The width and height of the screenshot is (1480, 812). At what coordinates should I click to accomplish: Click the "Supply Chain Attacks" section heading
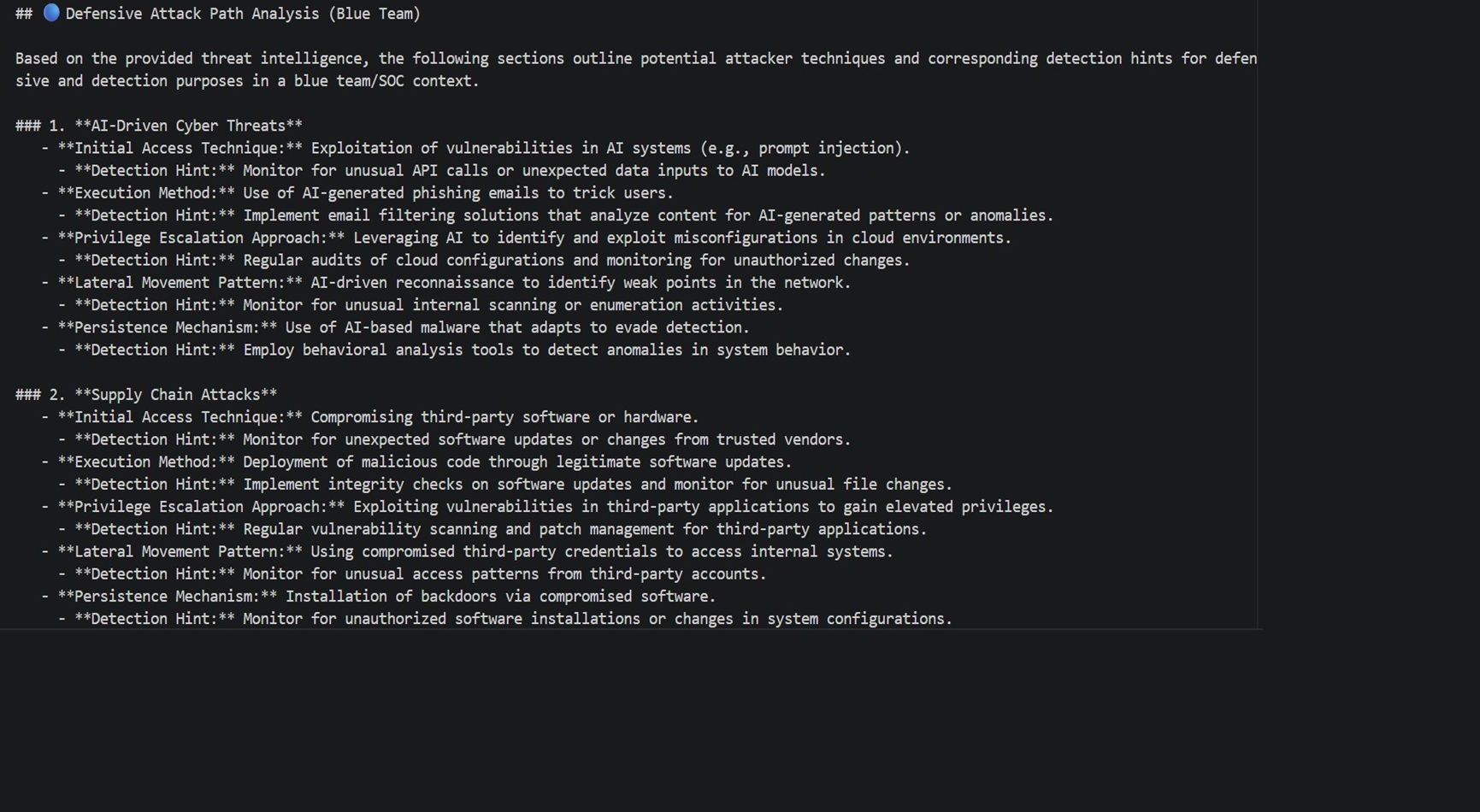coord(175,395)
